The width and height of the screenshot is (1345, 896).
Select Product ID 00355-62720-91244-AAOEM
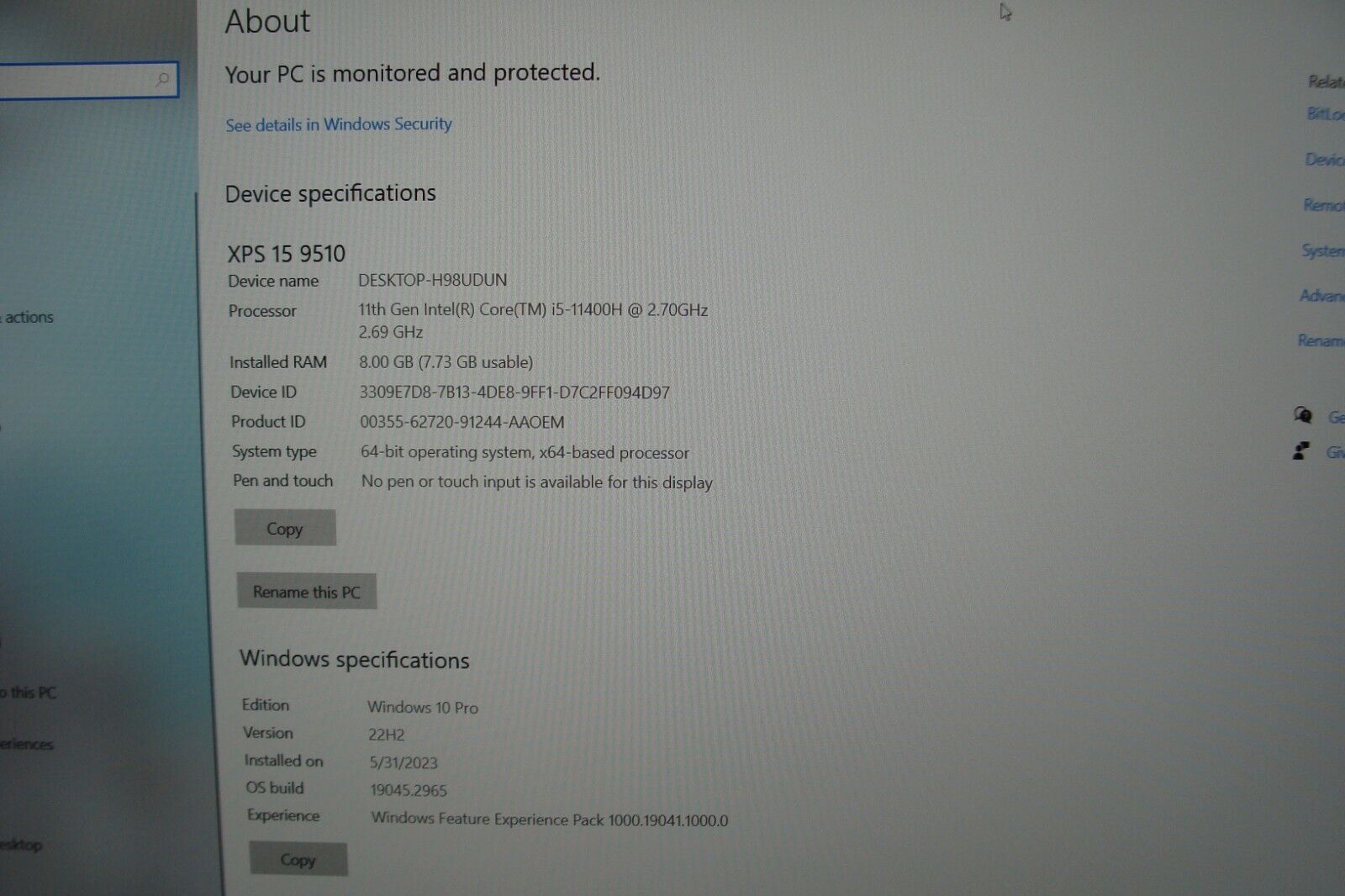pos(462,422)
